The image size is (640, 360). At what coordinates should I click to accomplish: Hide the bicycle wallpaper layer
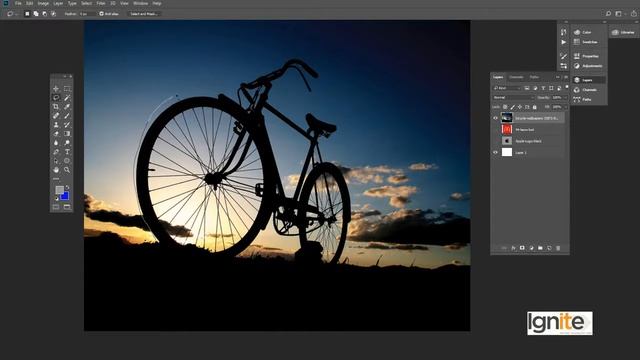[496, 118]
